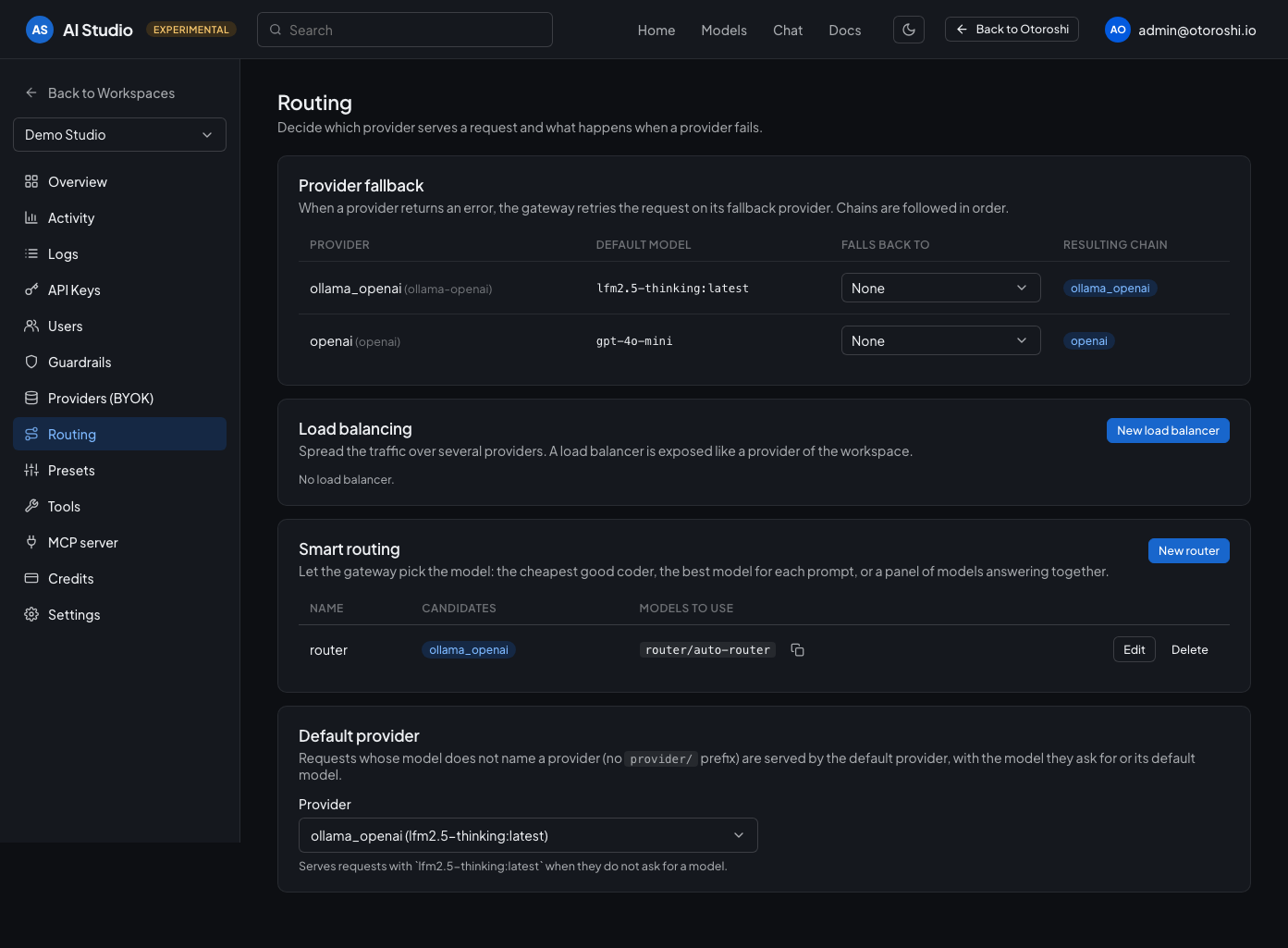Open Tools page label
Viewport: 1288px width, 948px height.
[64, 506]
